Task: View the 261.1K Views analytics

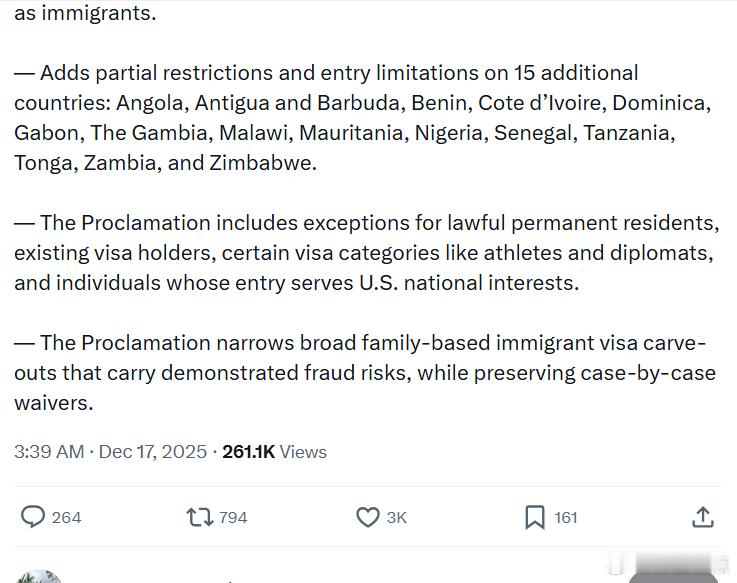Action: [x=274, y=452]
